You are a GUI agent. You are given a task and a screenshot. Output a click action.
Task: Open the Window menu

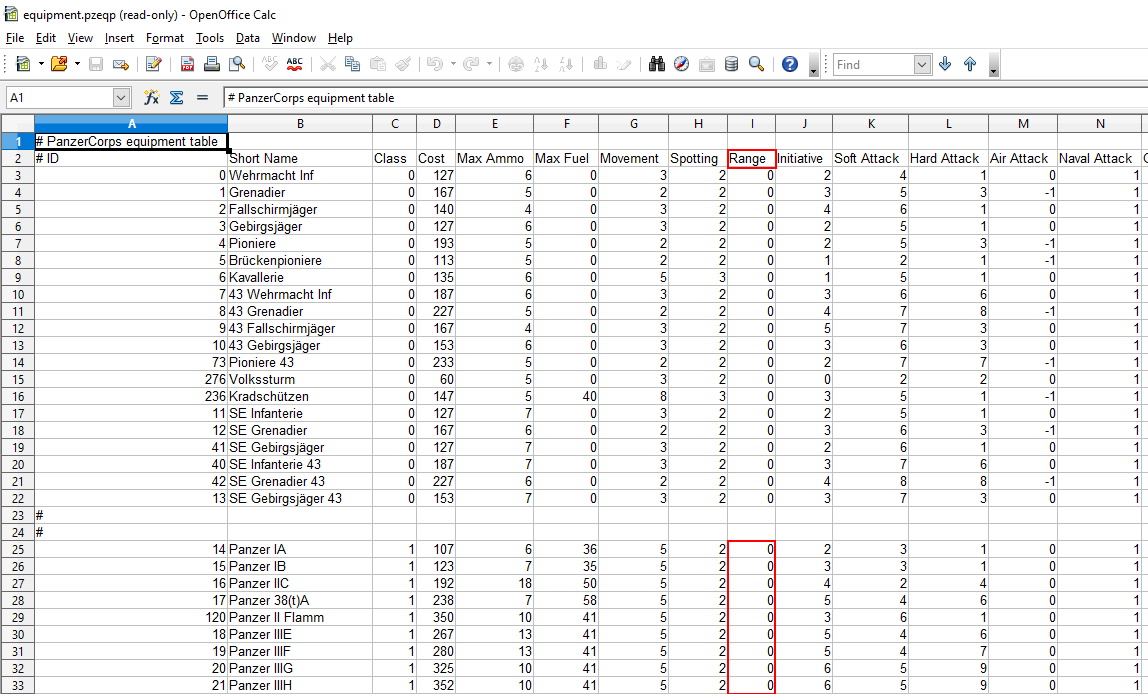click(x=294, y=38)
